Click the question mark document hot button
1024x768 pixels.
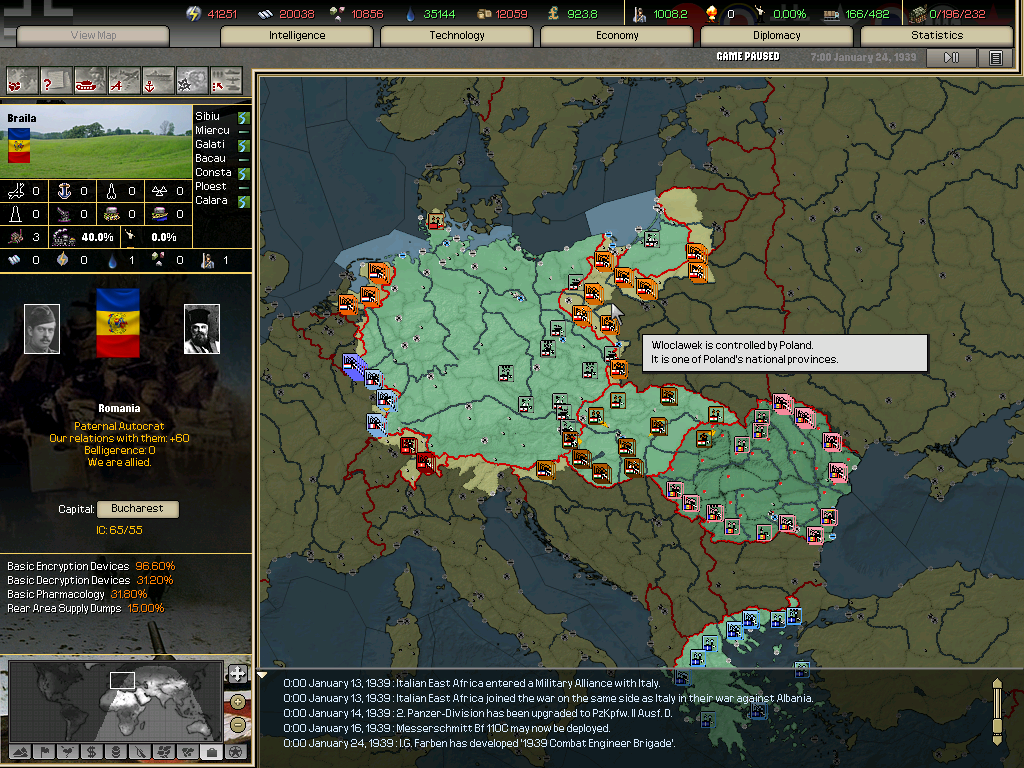pos(57,82)
